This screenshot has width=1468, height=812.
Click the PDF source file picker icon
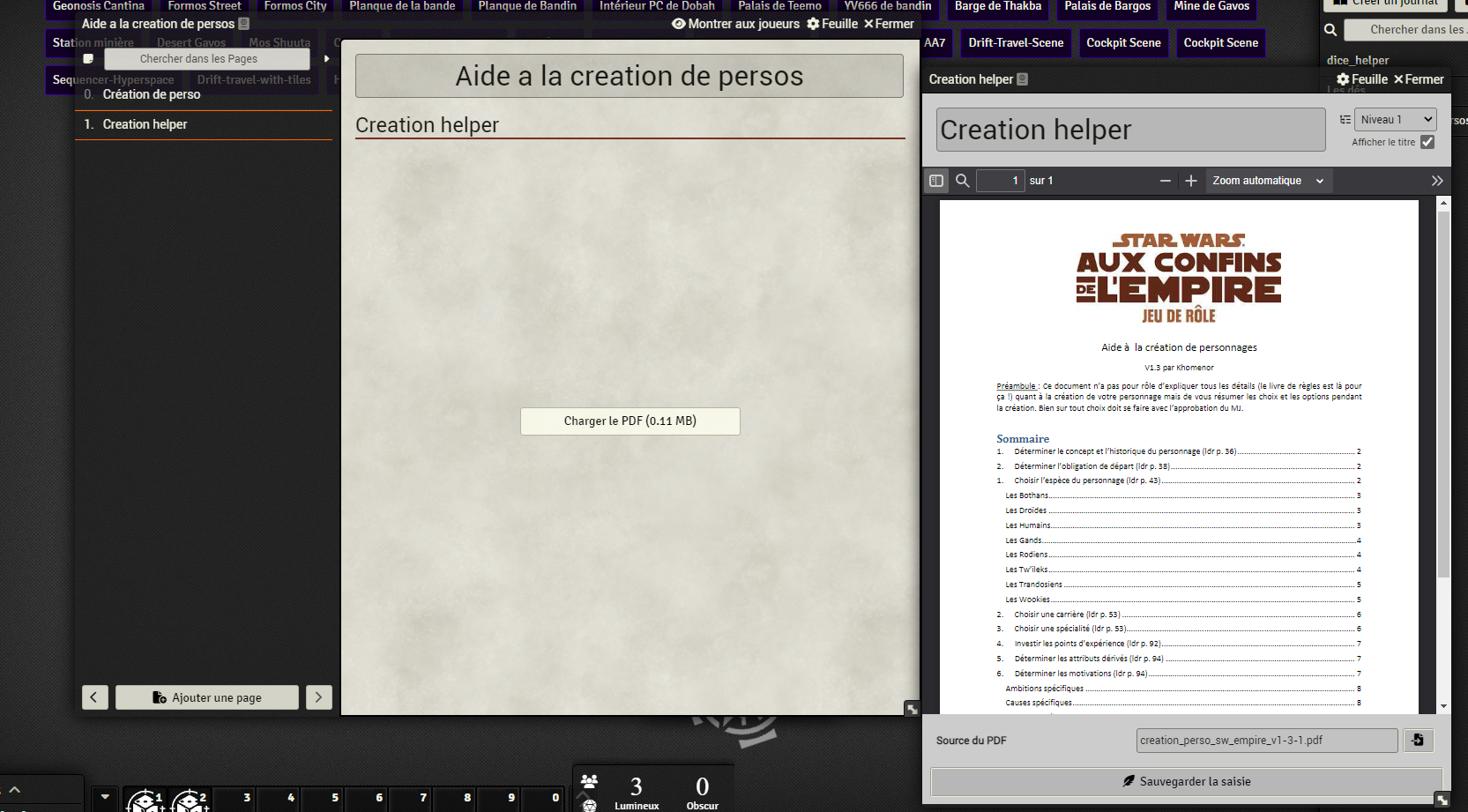pos(1418,741)
